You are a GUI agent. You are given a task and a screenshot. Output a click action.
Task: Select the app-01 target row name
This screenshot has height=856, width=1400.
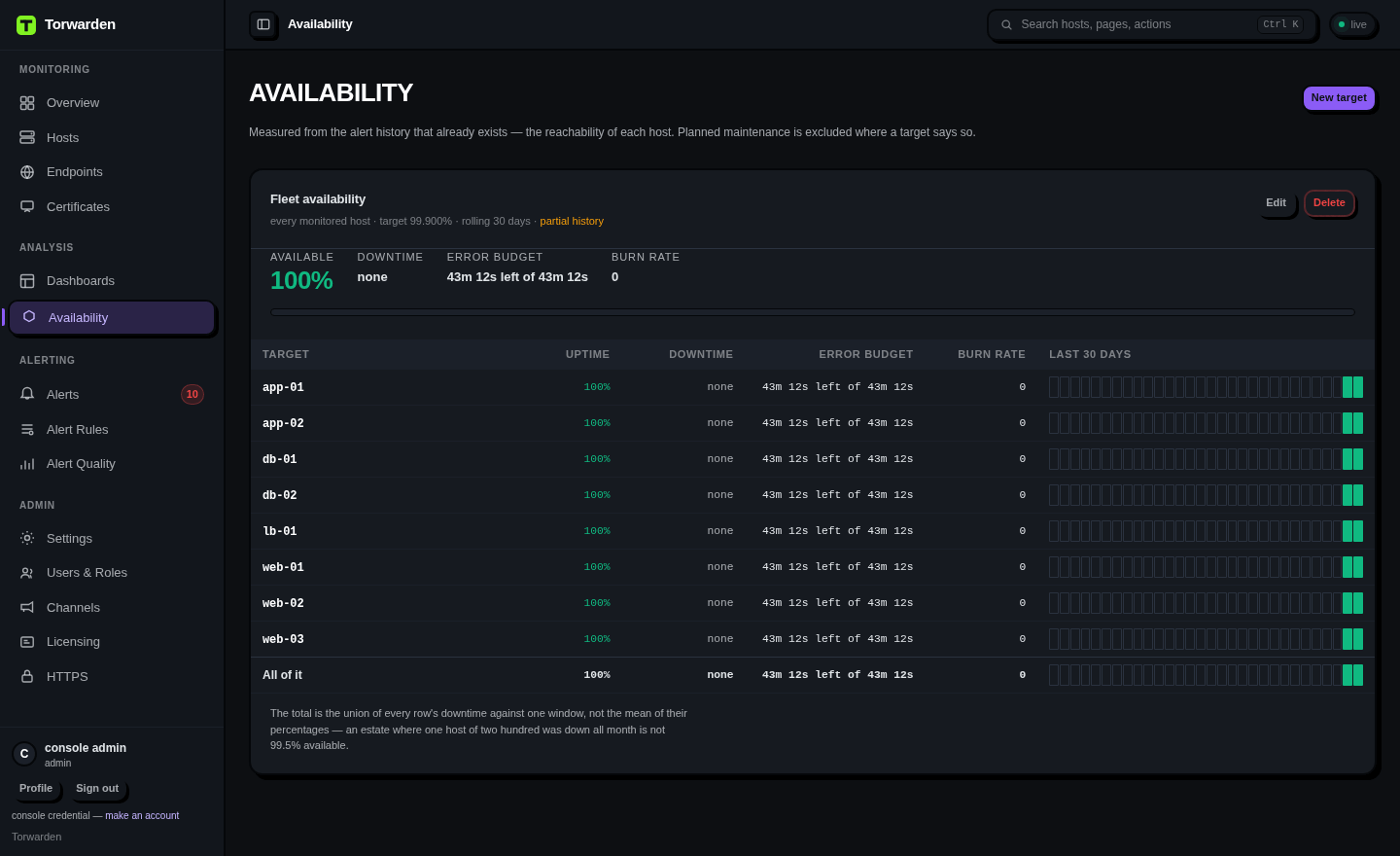click(x=283, y=387)
